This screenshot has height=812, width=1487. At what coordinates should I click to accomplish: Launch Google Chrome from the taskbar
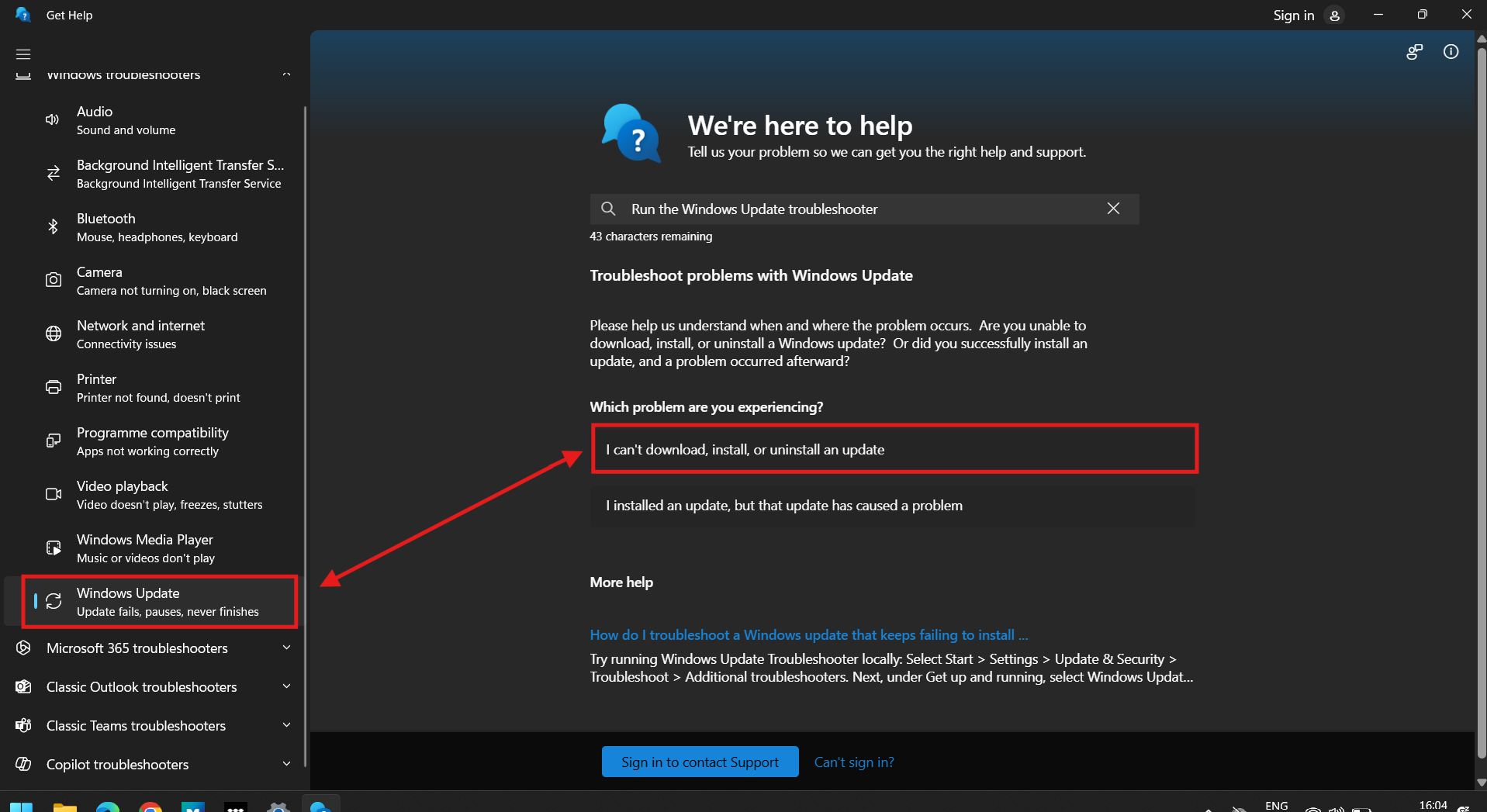coord(150,807)
